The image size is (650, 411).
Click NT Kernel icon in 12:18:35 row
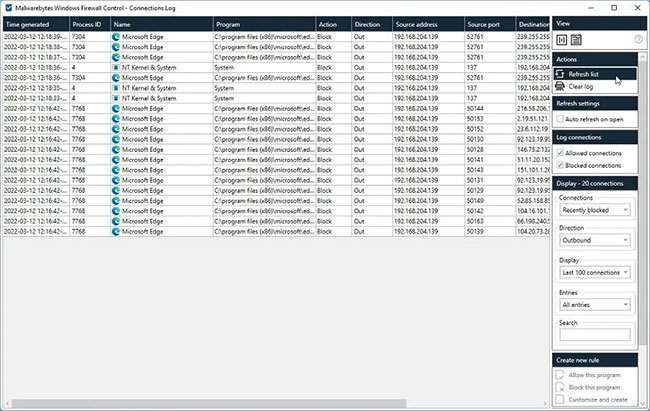(x=116, y=88)
